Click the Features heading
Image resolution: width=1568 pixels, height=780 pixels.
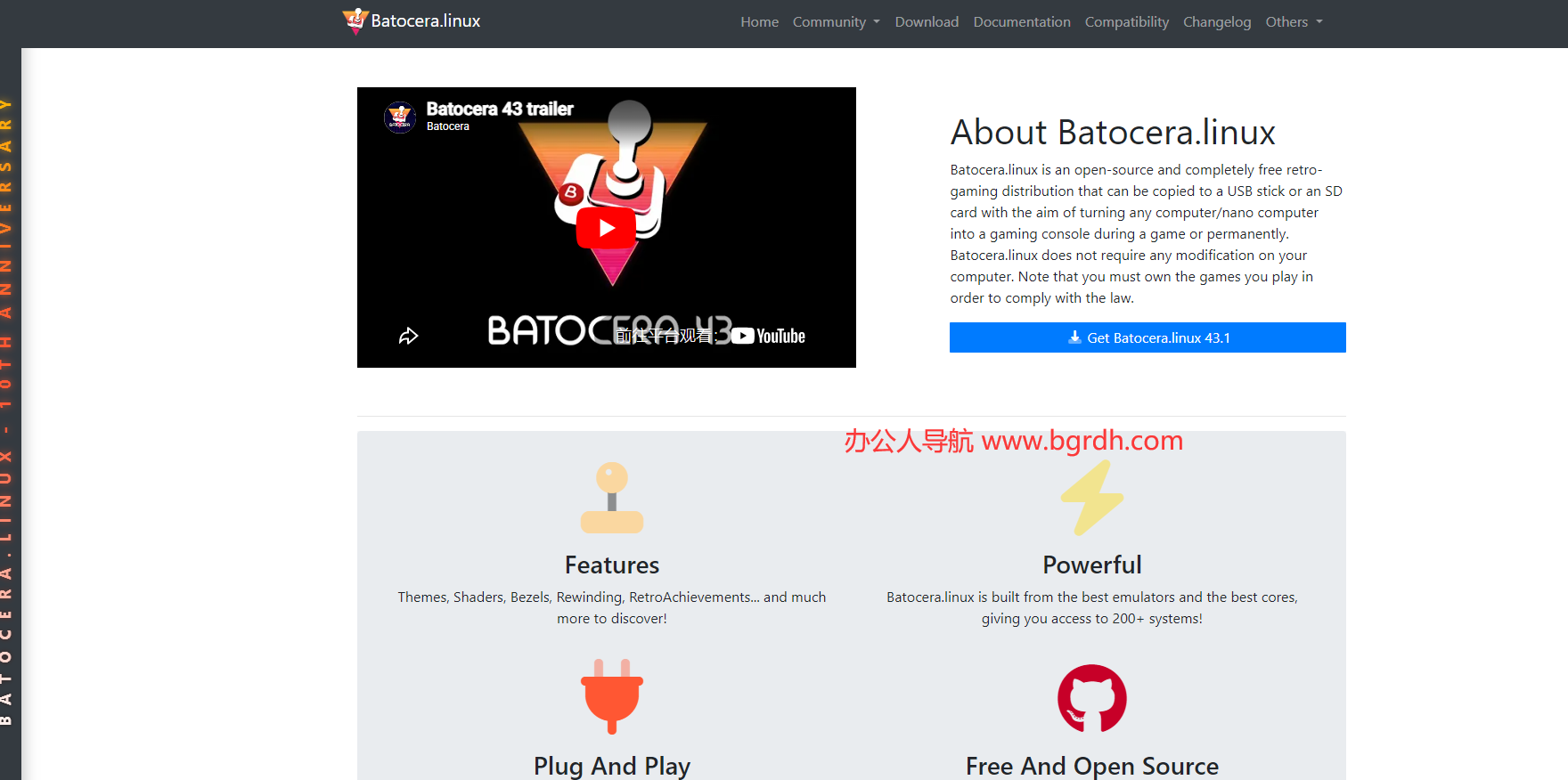pyautogui.click(x=612, y=565)
